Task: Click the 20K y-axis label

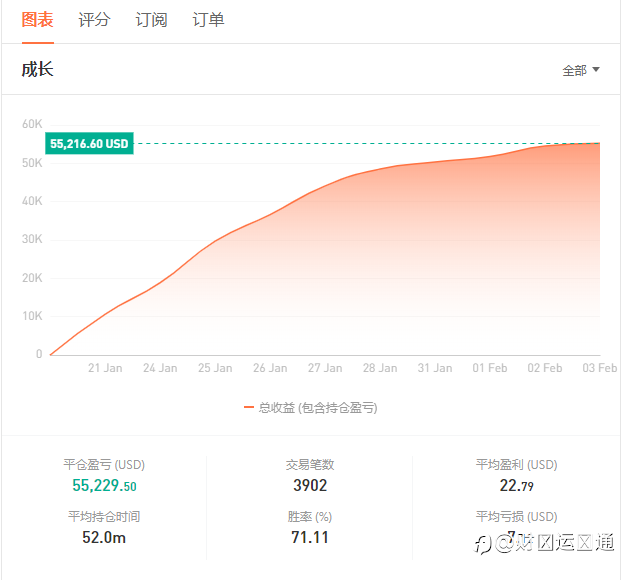Action: (32, 278)
